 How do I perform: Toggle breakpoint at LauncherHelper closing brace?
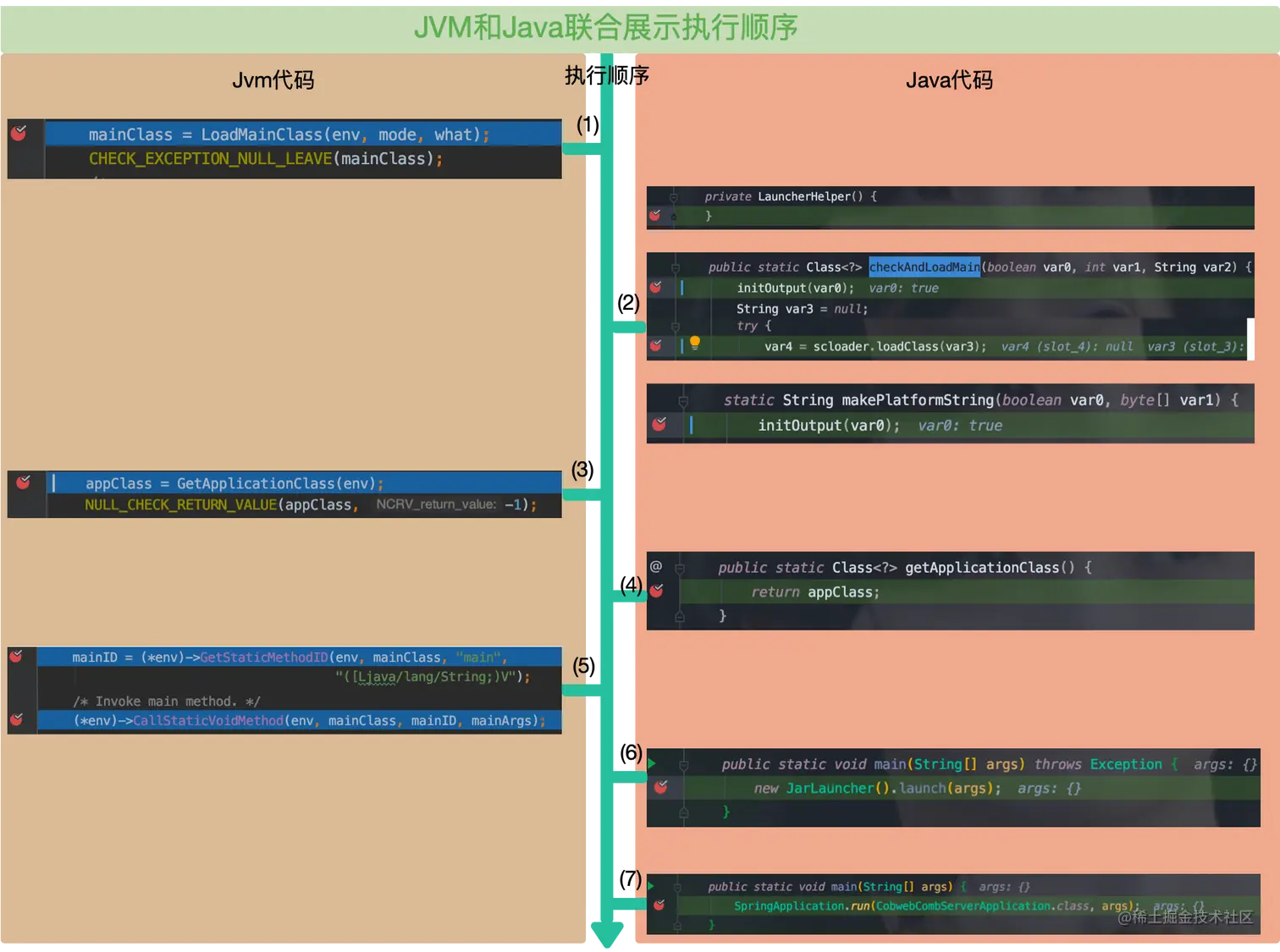point(655,216)
